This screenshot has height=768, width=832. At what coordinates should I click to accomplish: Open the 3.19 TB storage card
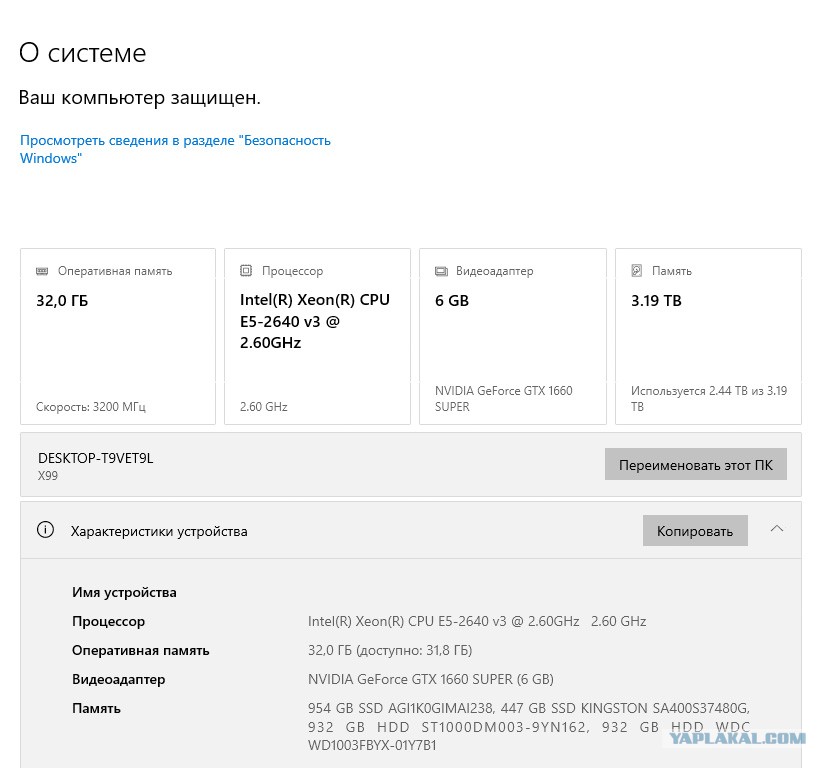click(x=708, y=336)
